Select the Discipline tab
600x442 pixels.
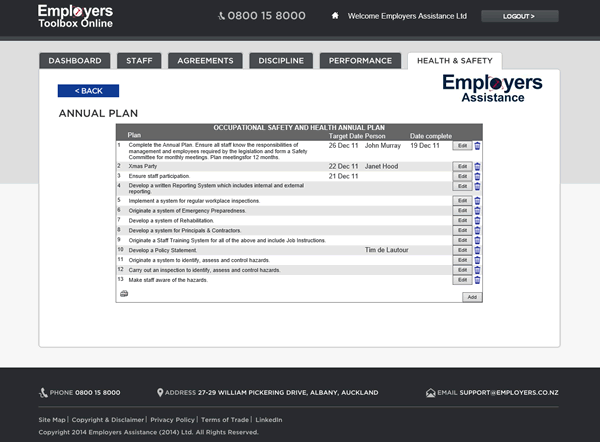pos(281,61)
